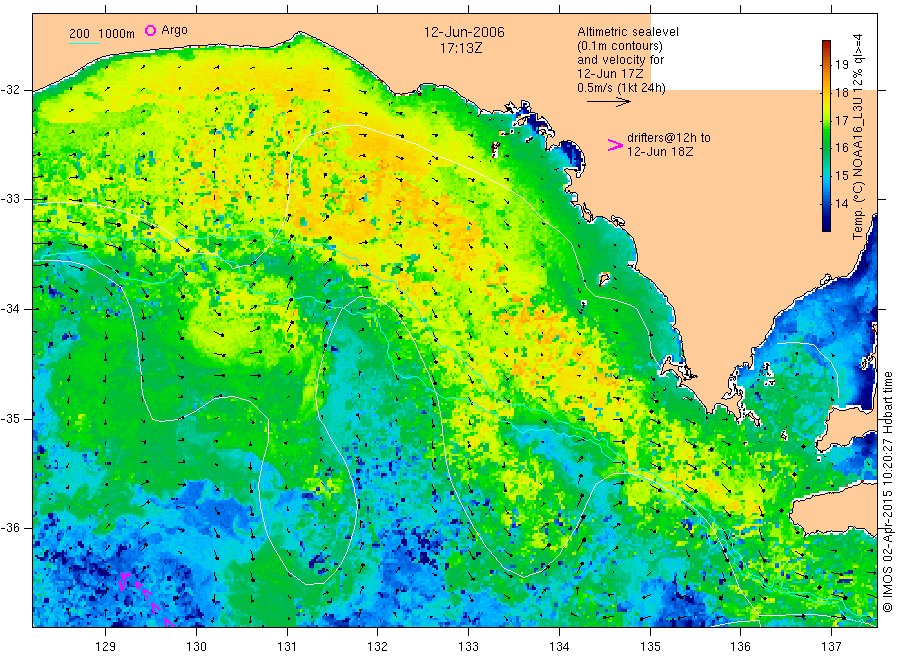Screen dimensions: 900x660
Task: Click the '0.5m/s (1kt 24h)' text
Action: 621,88
